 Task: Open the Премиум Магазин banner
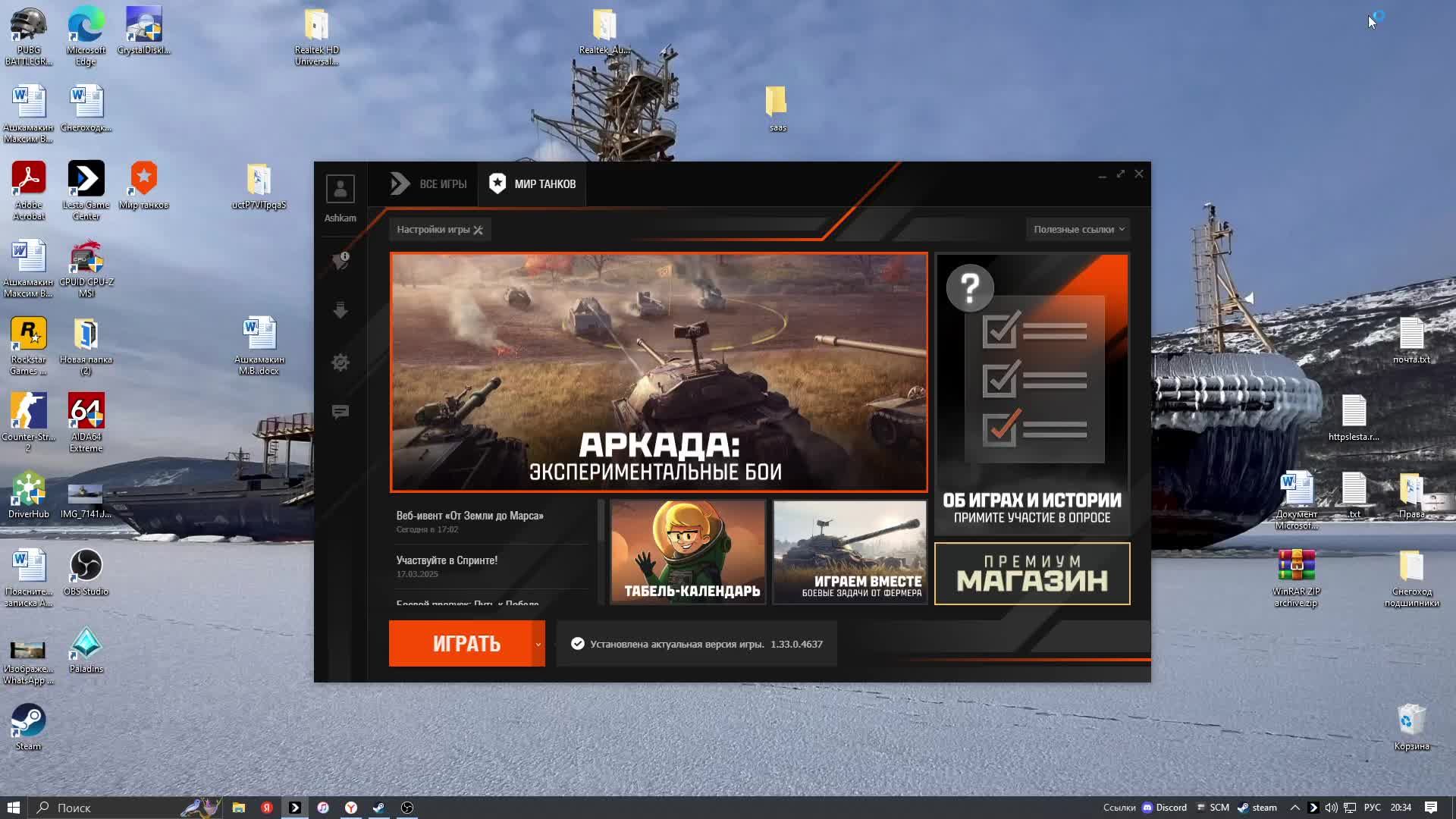pos(1032,573)
